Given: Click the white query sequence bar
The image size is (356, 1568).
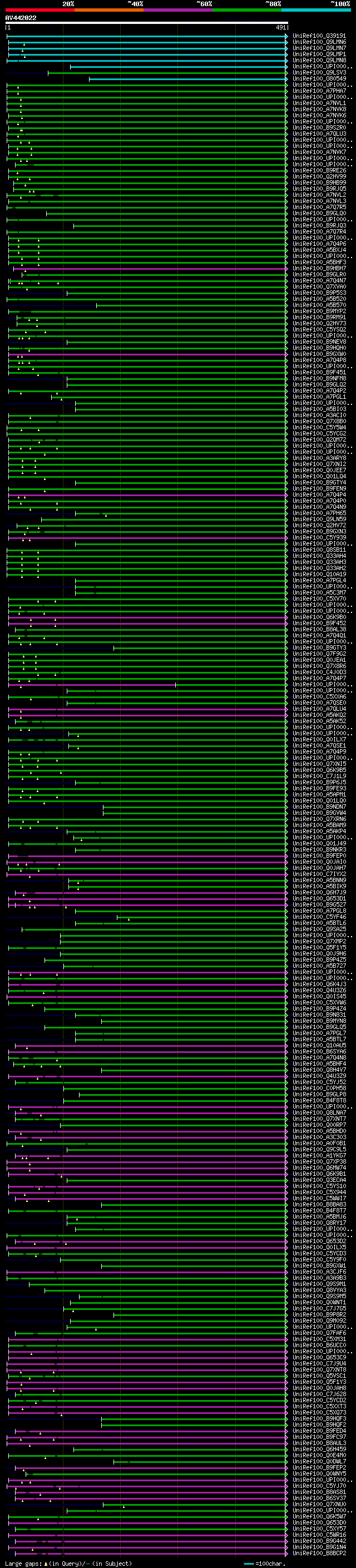Looking at the screenshot, I should (x=147, y=22).
